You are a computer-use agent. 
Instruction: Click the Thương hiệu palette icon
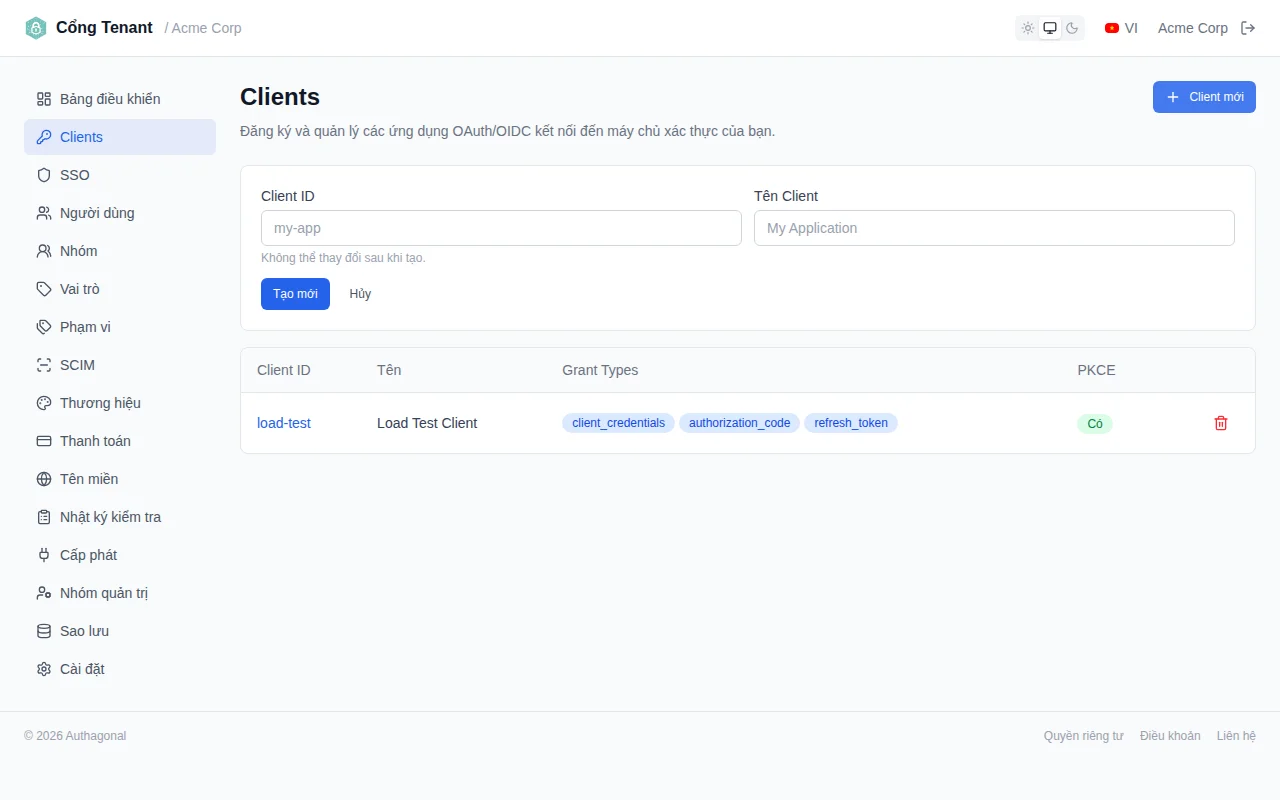tap(44, 403)
